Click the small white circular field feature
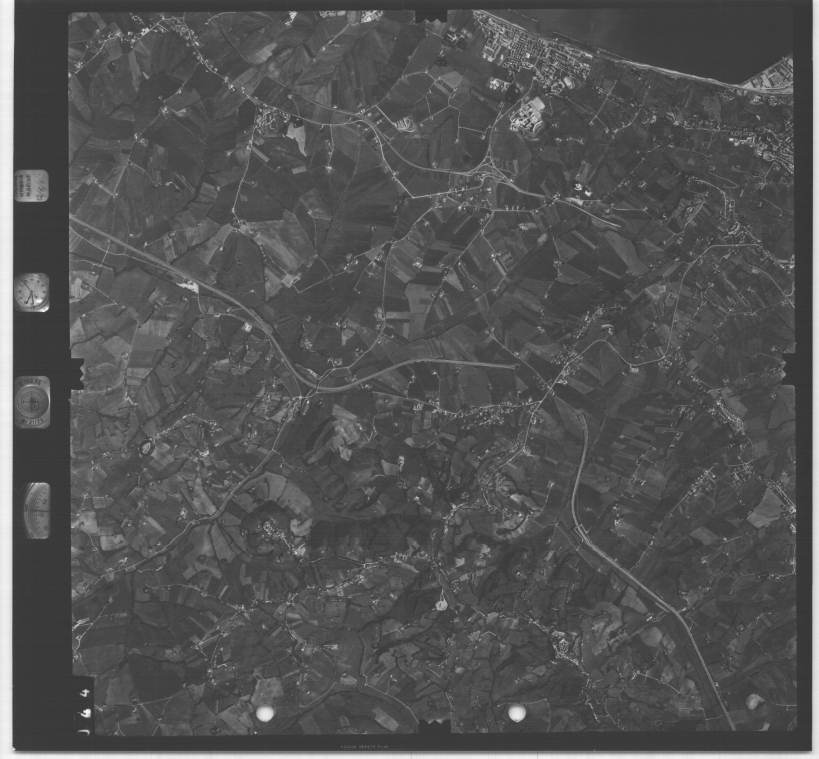 tap(441, 602)
